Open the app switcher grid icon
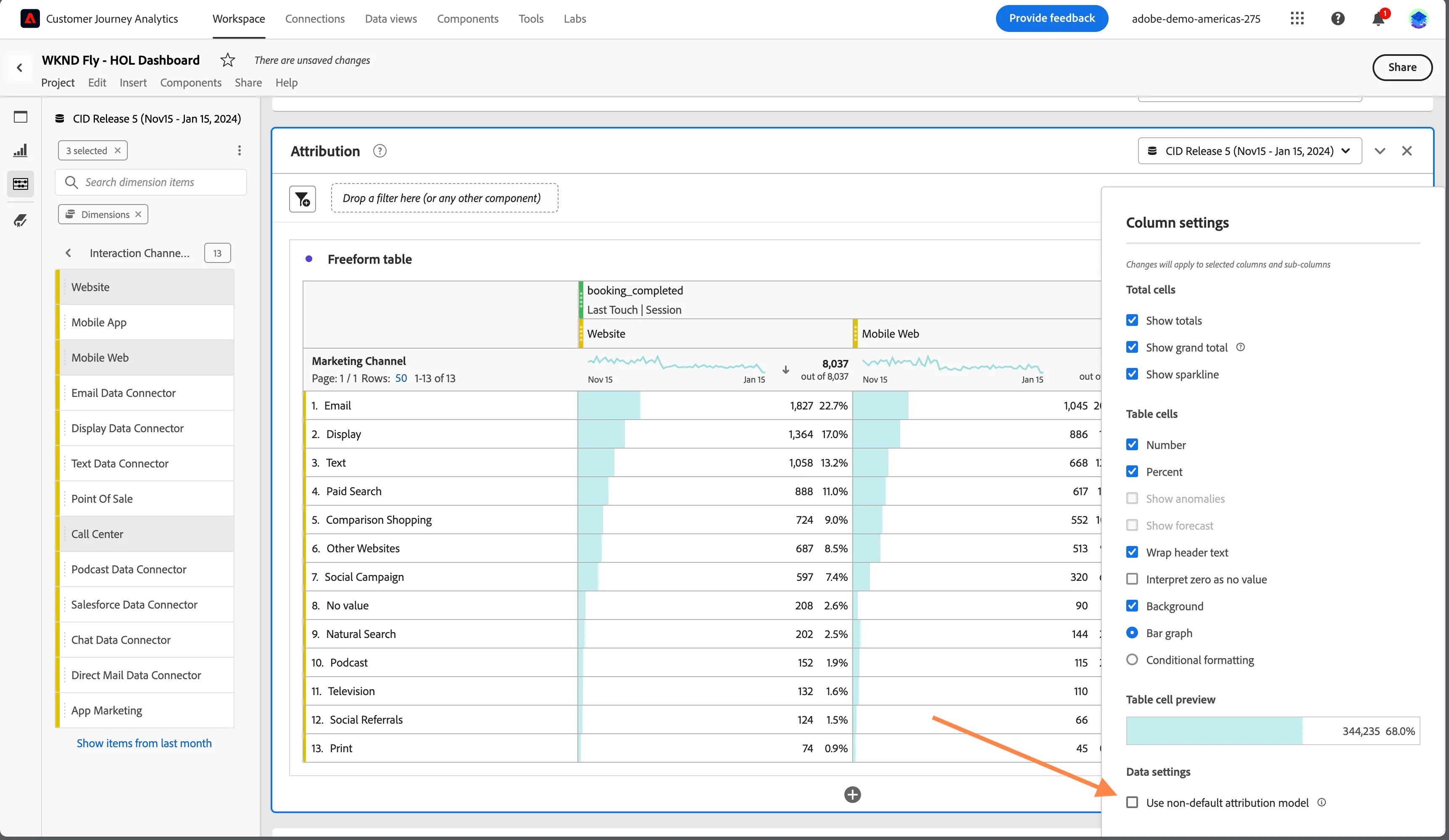Image resolution: width=1449 pixels, height=840 pixels. coord(1296,18)
